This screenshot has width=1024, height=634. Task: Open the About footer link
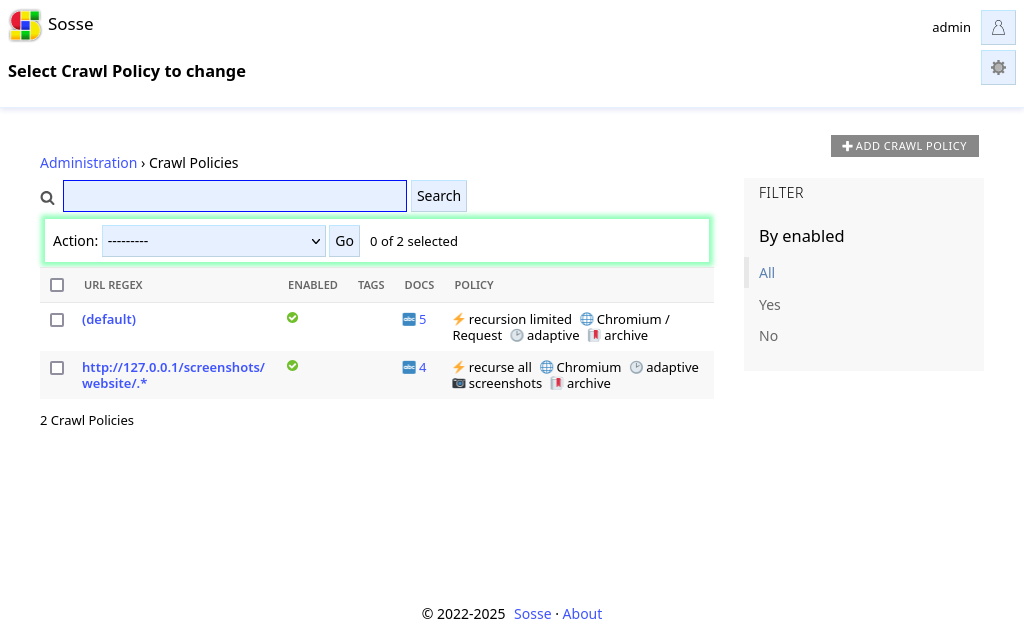click(582, 614)
